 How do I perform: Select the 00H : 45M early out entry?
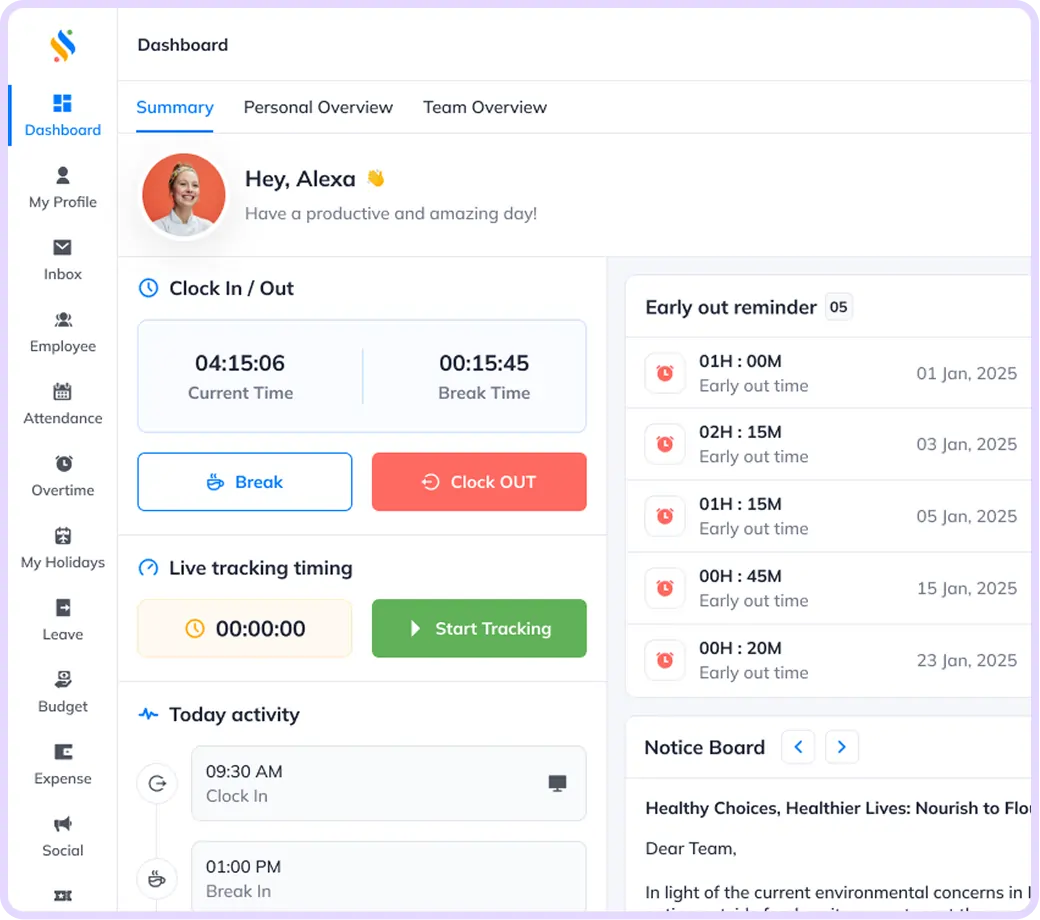(x=828, y=588)
